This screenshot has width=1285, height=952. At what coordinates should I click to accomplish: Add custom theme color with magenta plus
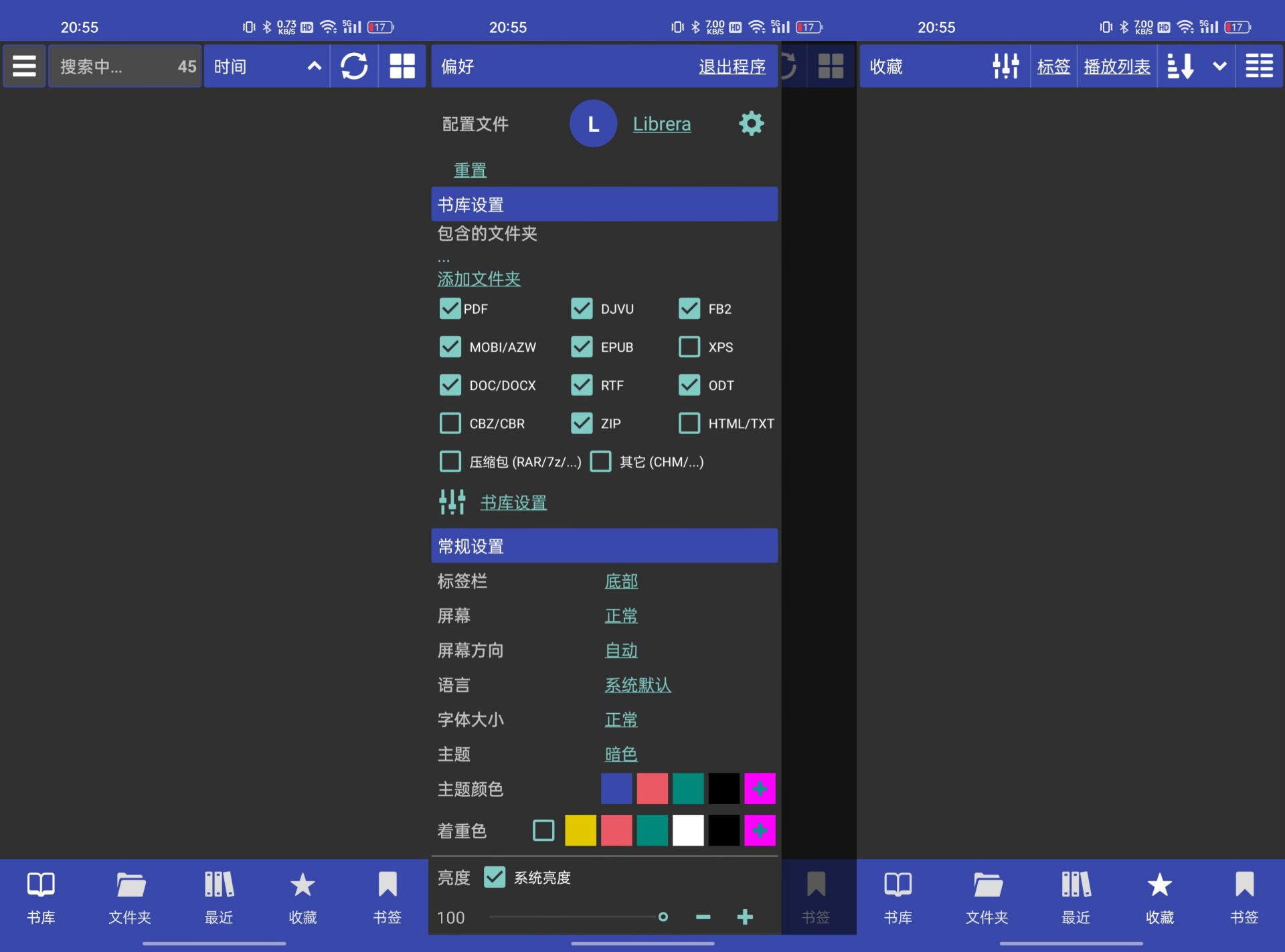pos(760,789)
